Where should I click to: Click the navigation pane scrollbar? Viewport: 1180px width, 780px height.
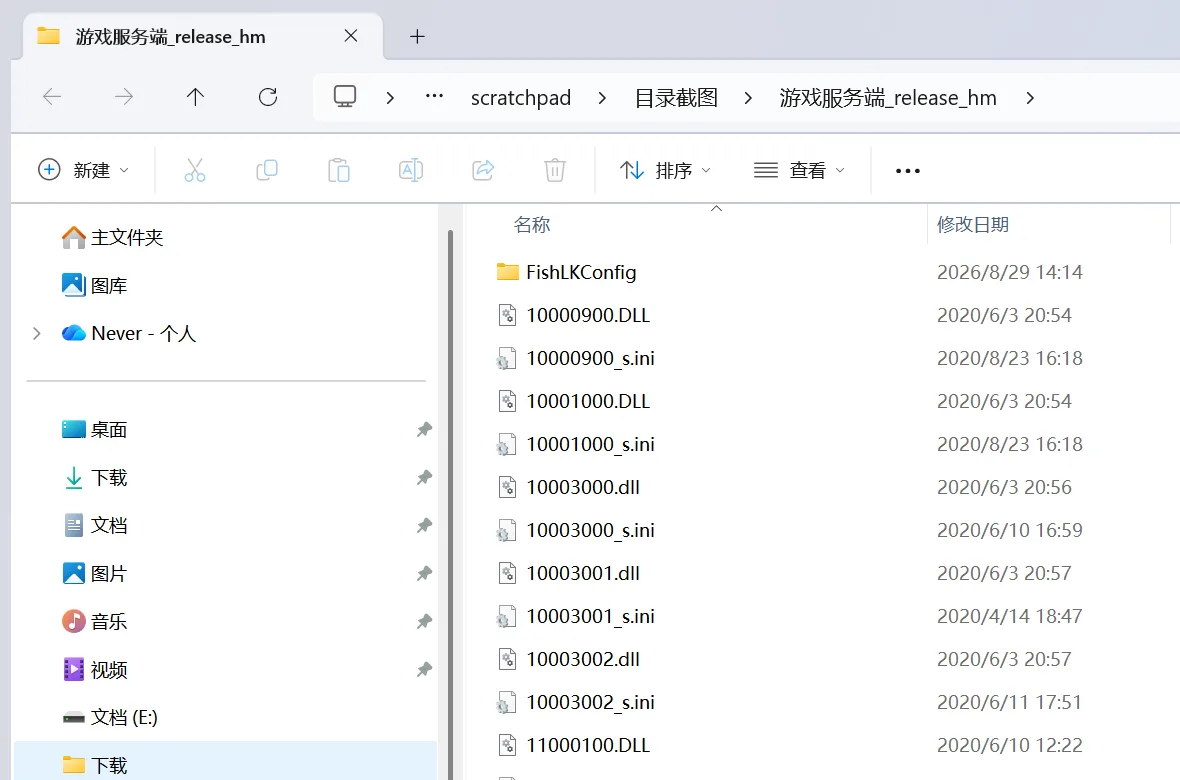click(x=450, y=504)
